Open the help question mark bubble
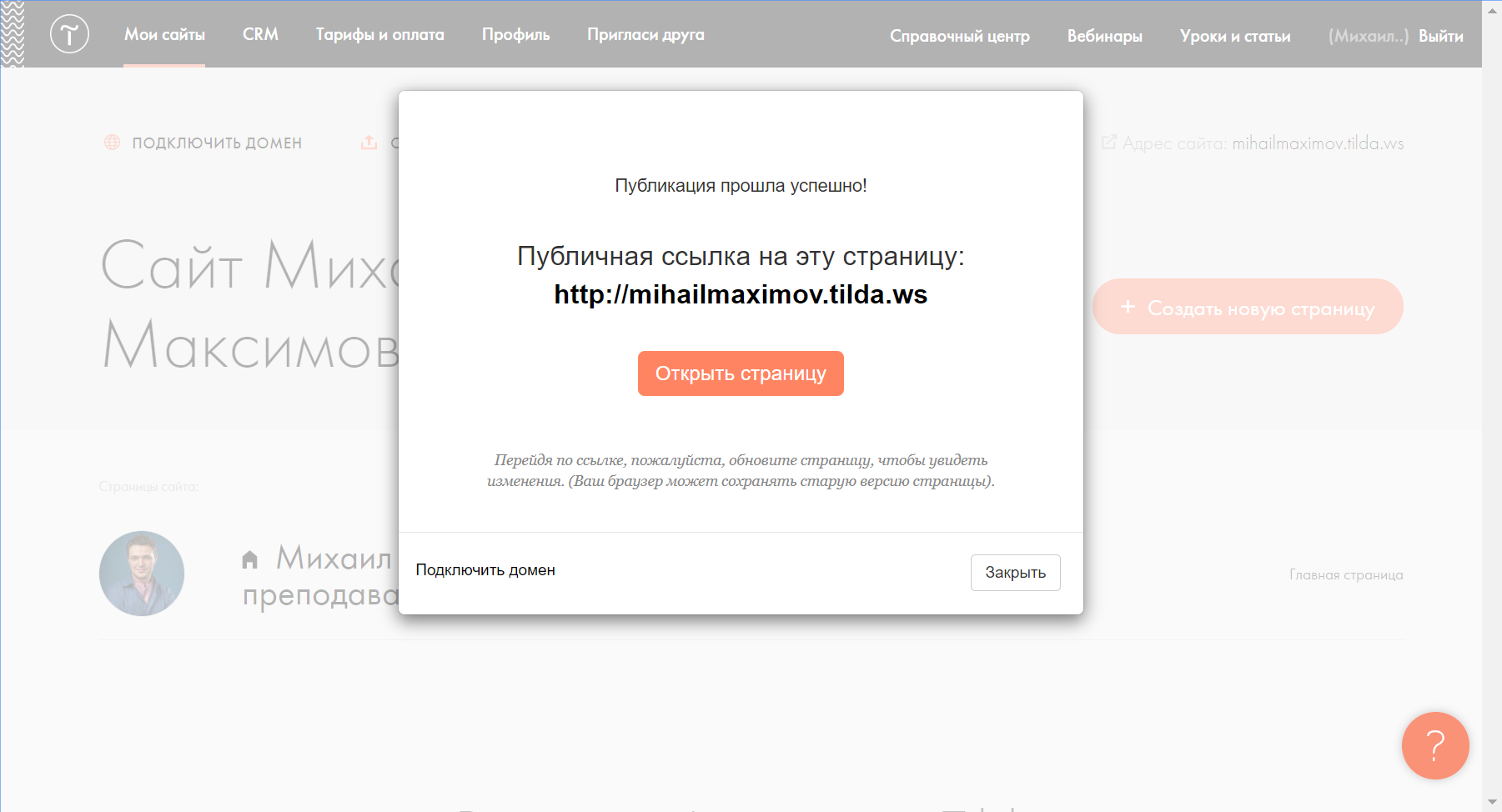The image size is (1502, 812). point(1434,745)
